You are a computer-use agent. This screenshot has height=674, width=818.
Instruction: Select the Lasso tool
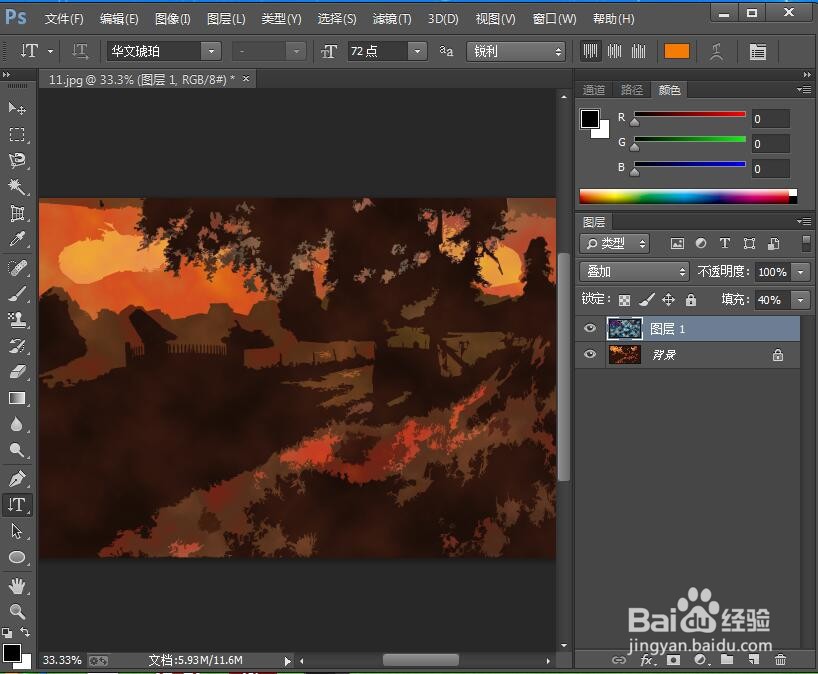tap(17, 160)
